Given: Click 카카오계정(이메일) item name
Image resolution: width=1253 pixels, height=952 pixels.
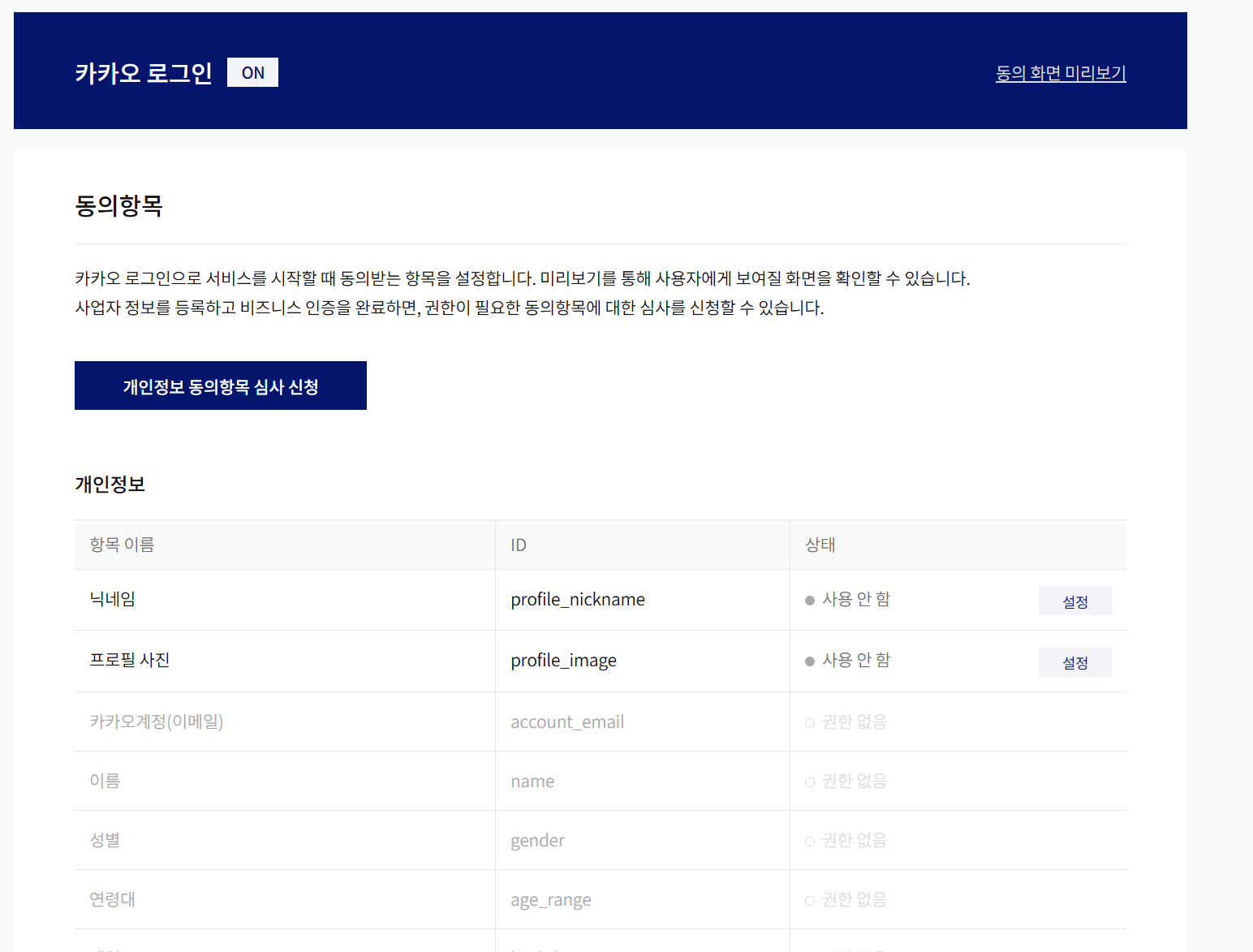Looking at the screenshot, I should (157, 722).
